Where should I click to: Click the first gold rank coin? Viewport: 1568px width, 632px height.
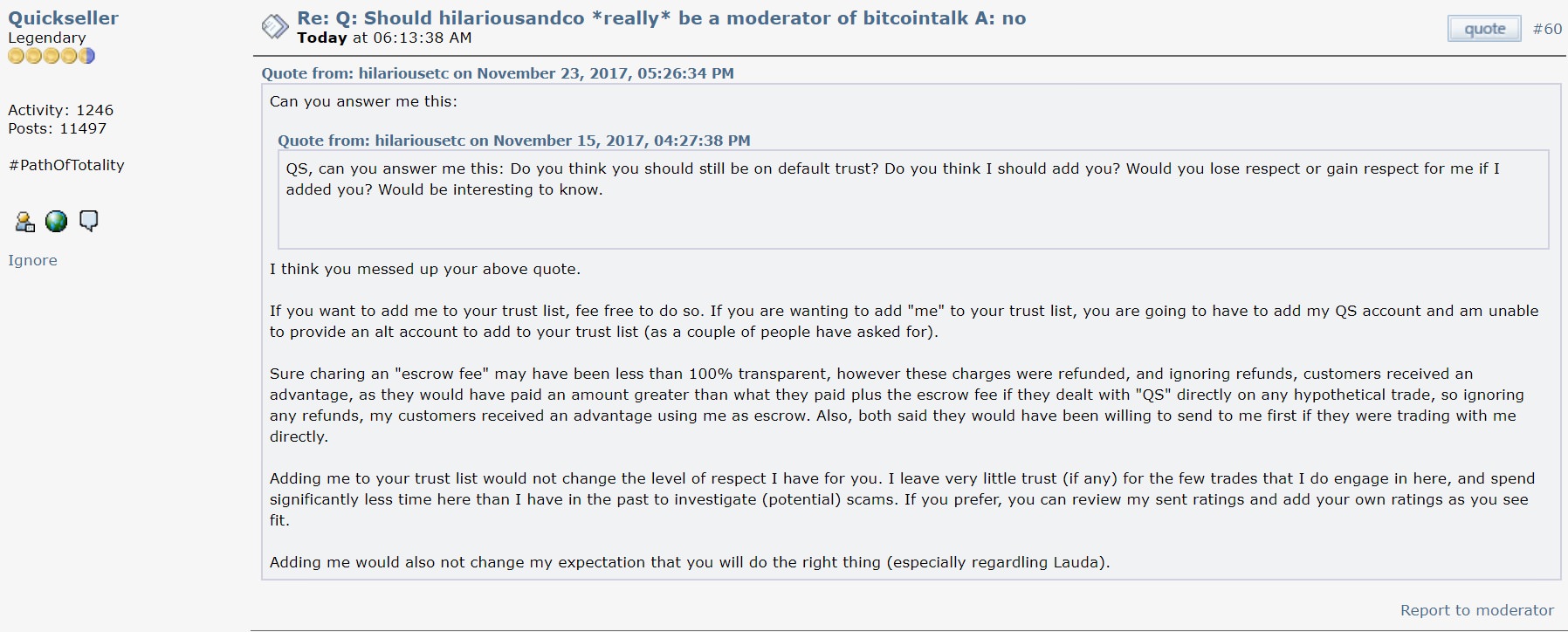(16, 56)
